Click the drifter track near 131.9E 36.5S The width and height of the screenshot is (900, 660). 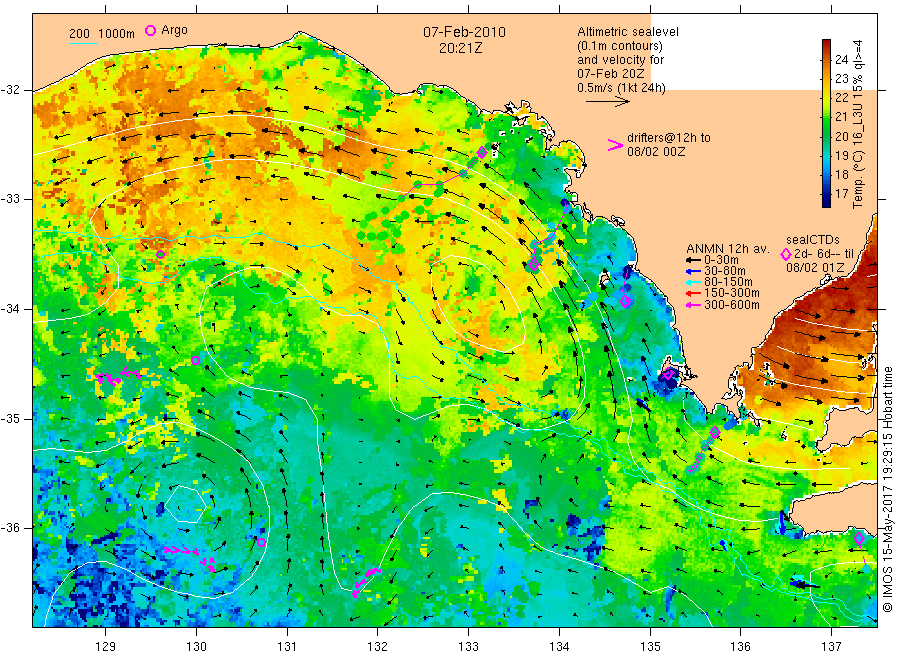point(365,582)
